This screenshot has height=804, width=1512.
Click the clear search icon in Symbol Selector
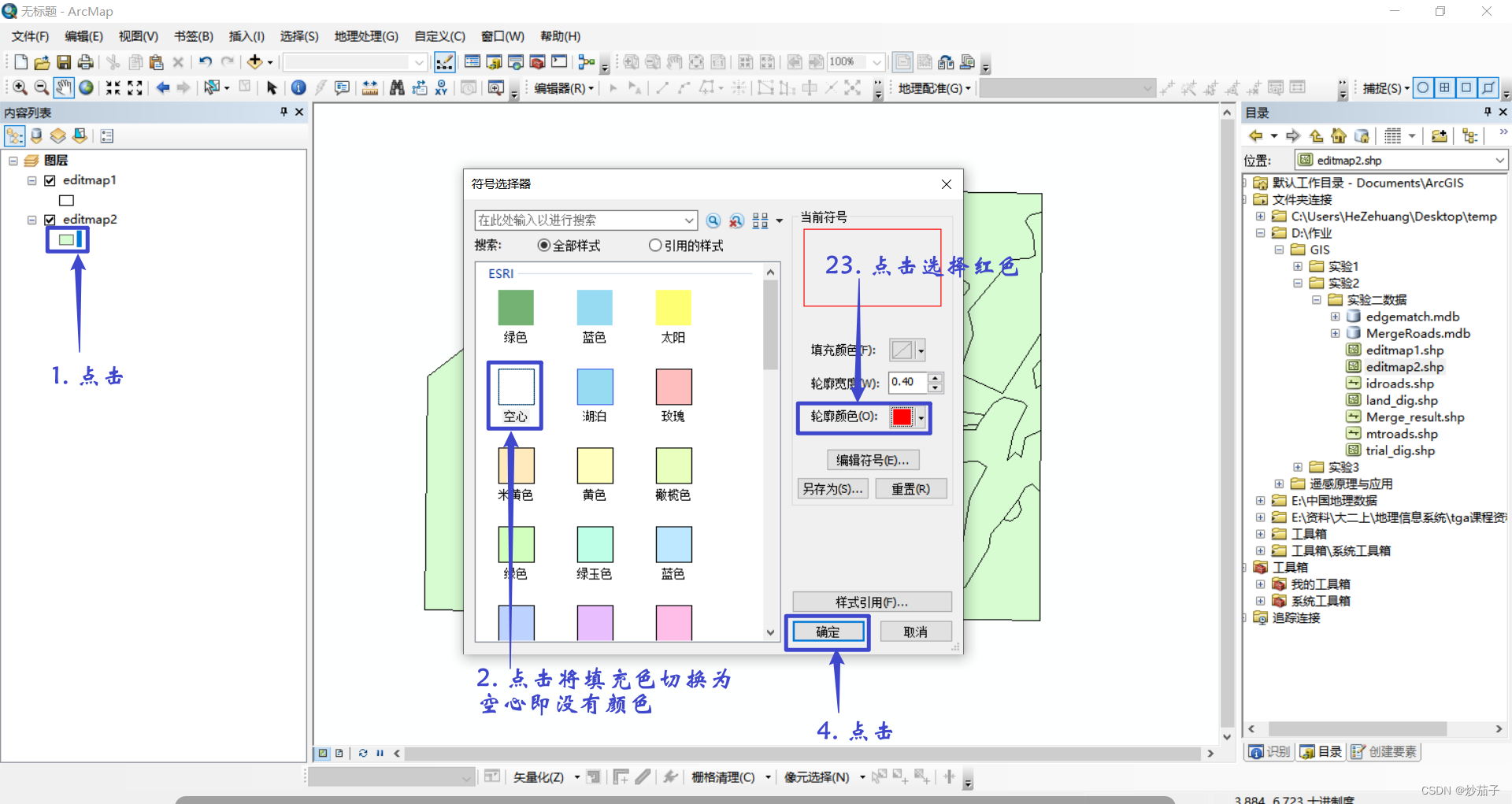(736, 221)
